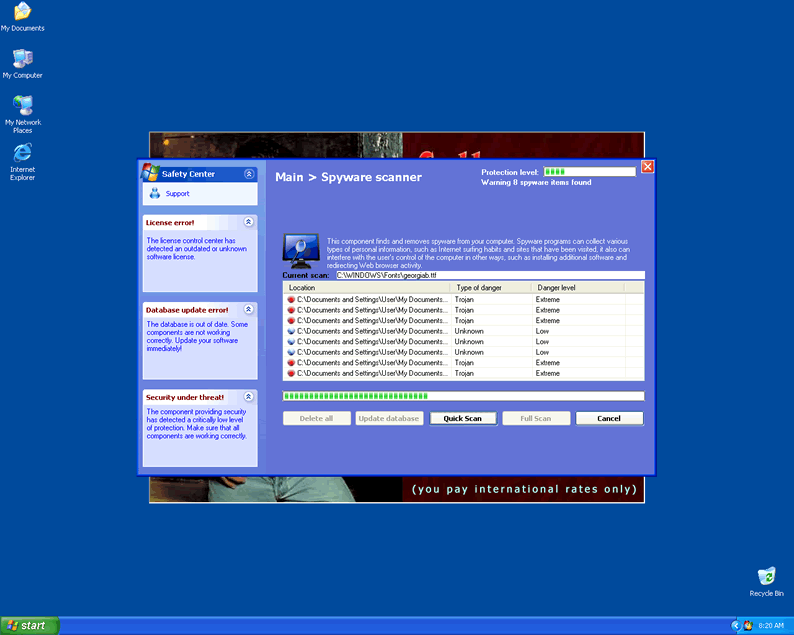Show hidden tray icons with the arrow
The height and width of the screenshot is (635, 794).
point(736,625)
